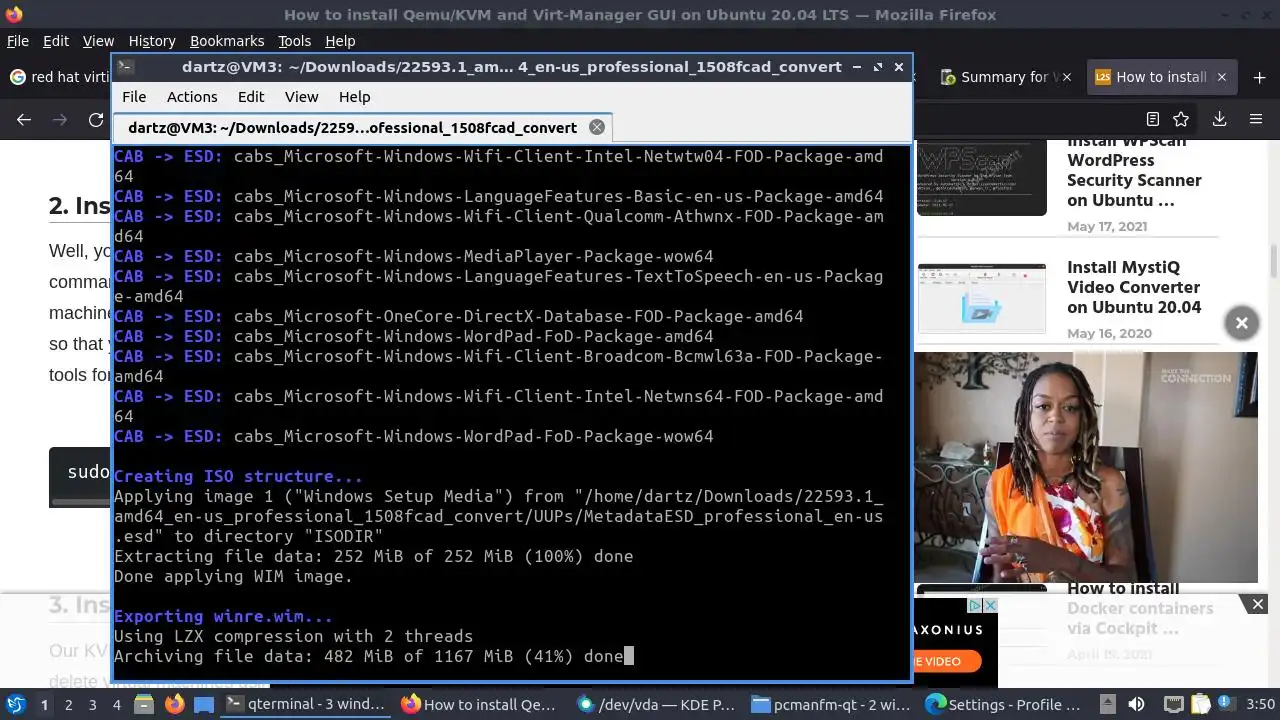Click network tray icon
1280x720 pixels.
point(1174,704)
